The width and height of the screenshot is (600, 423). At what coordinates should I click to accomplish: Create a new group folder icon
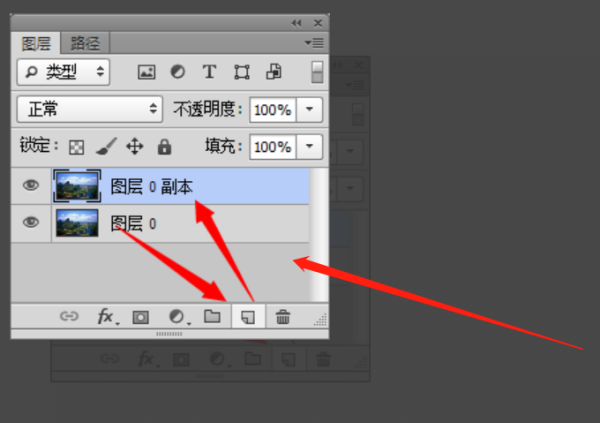pyautogui.click(x=212, y=316)
